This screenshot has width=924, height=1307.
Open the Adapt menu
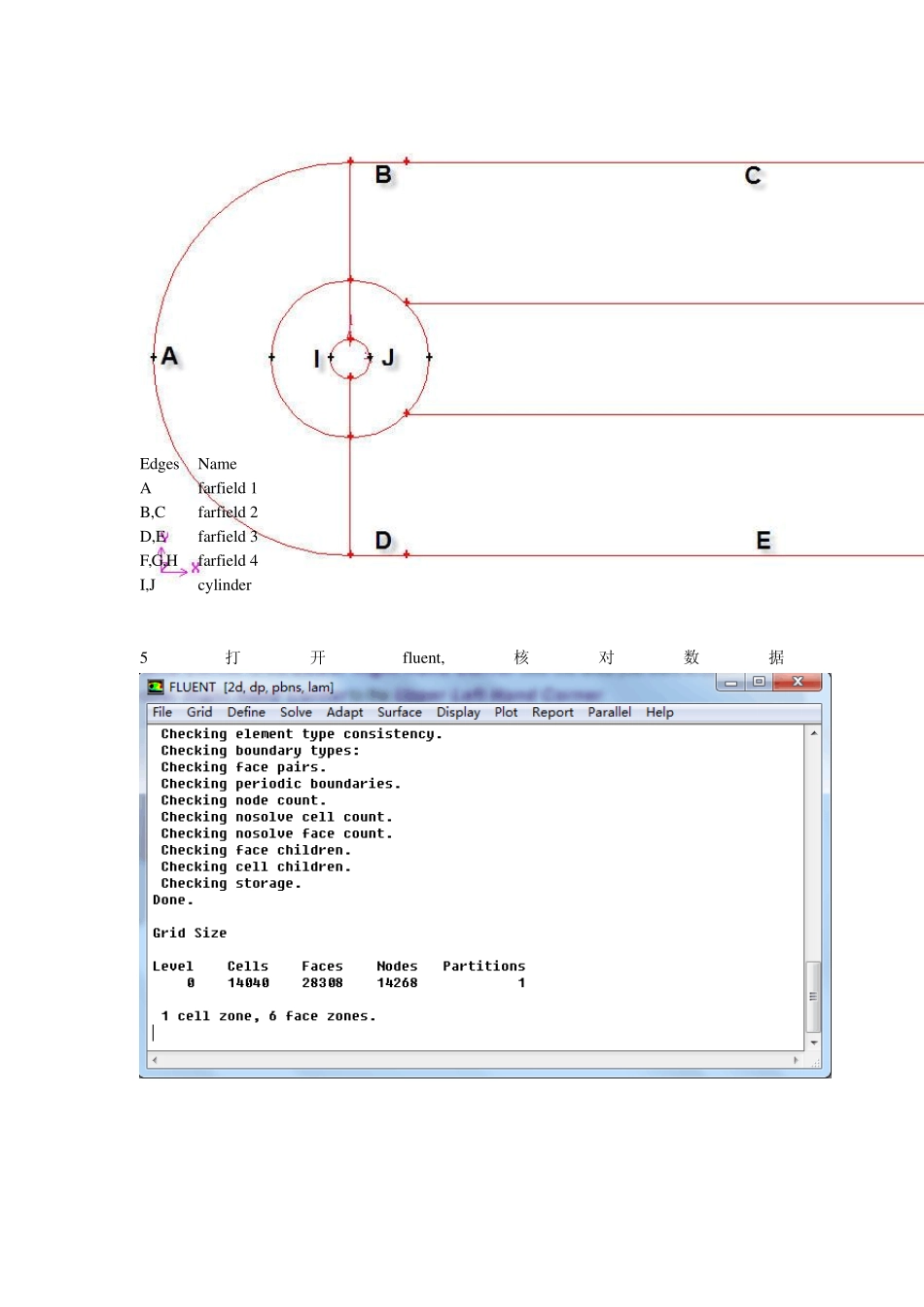344,712
